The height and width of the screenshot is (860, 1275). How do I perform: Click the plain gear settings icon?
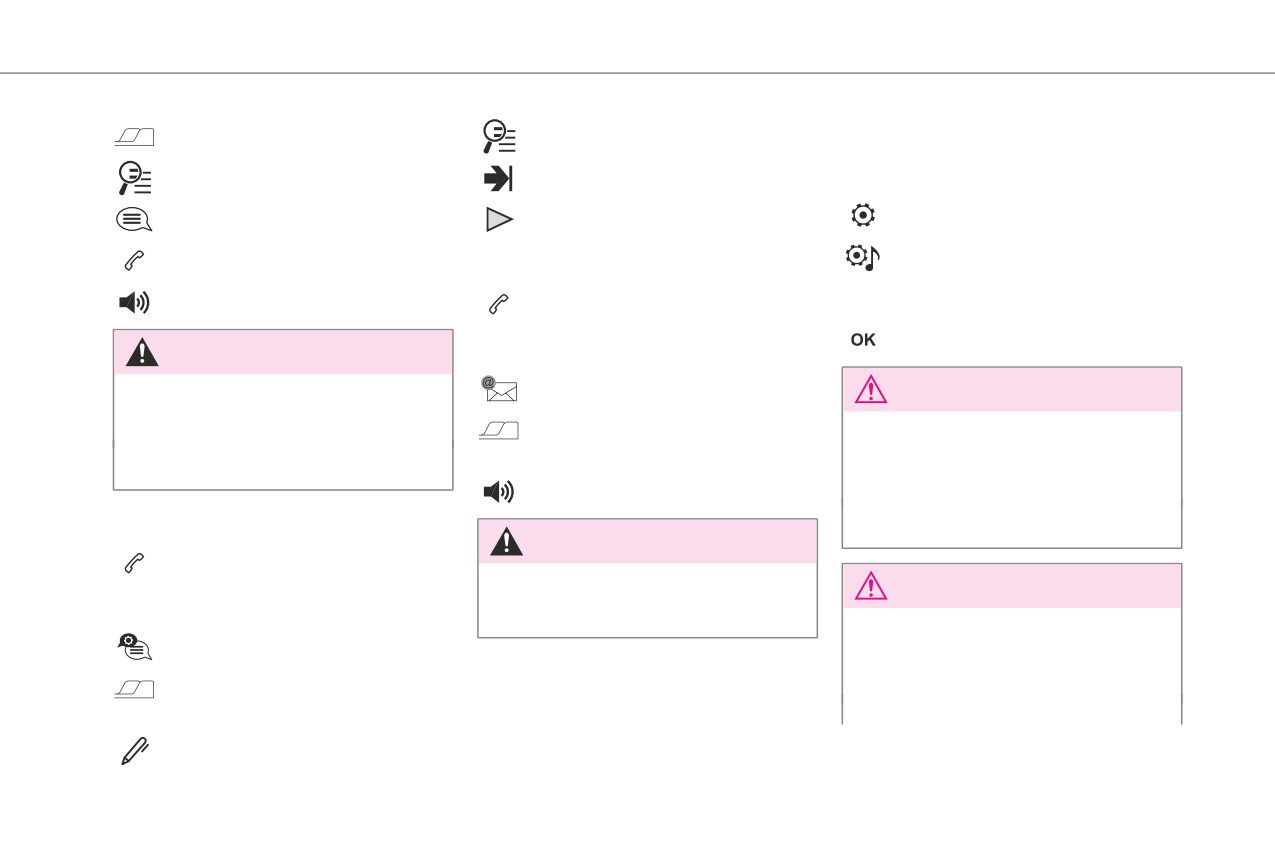(x=863, y=215)
